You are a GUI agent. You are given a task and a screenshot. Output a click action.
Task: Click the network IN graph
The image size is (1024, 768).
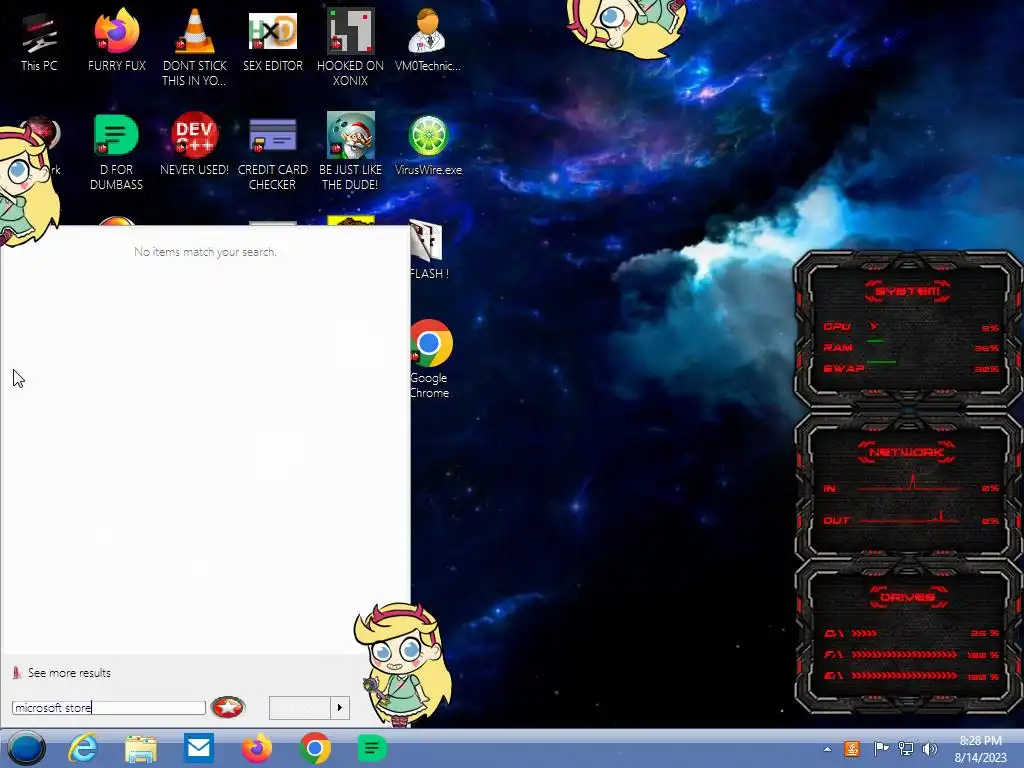pos(908,483)
